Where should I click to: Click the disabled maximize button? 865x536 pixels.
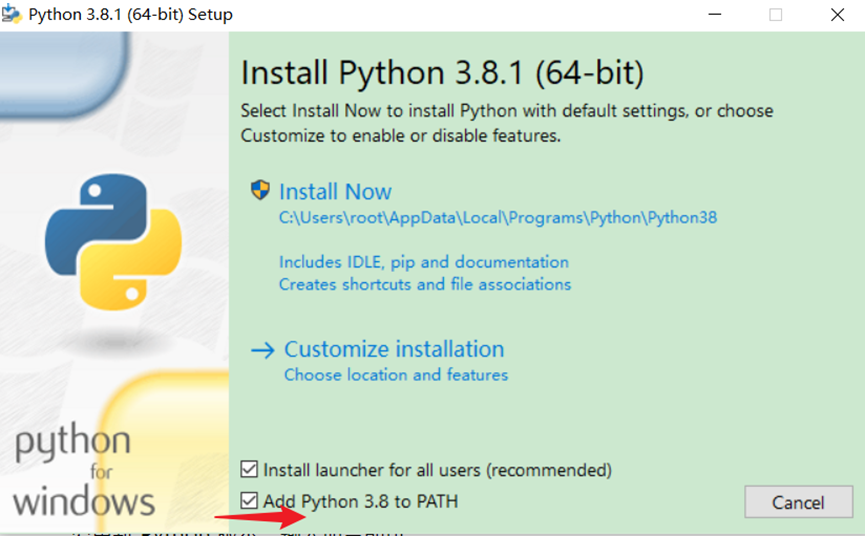pos(776,15)
